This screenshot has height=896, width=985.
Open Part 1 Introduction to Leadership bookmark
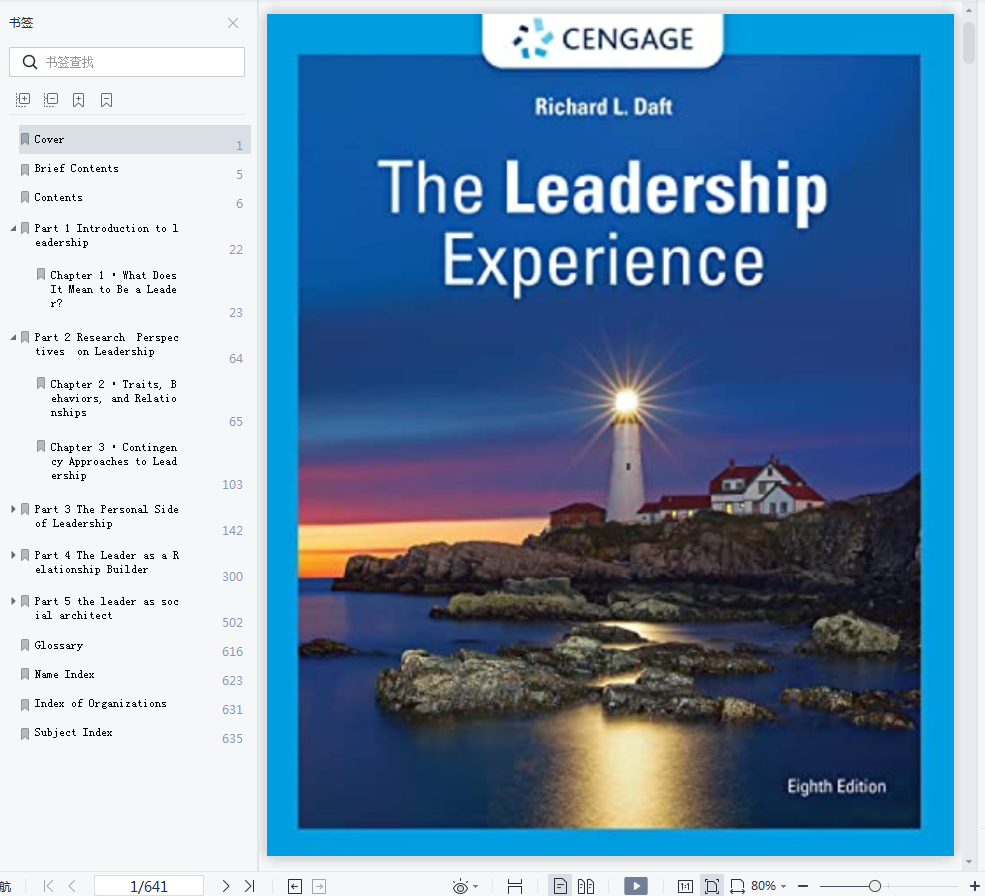pyautogui.click(x=107, y=236)
